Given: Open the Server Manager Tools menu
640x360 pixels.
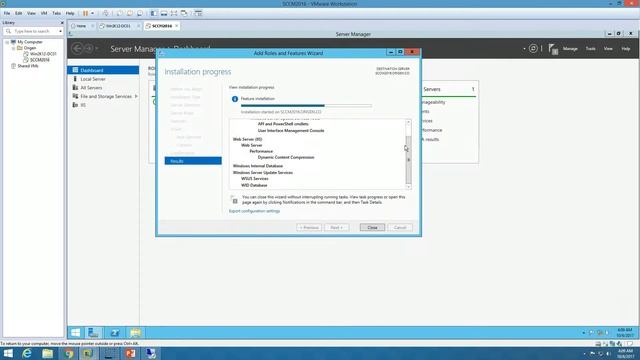Looking at the screenshot, I should [591, 49].
